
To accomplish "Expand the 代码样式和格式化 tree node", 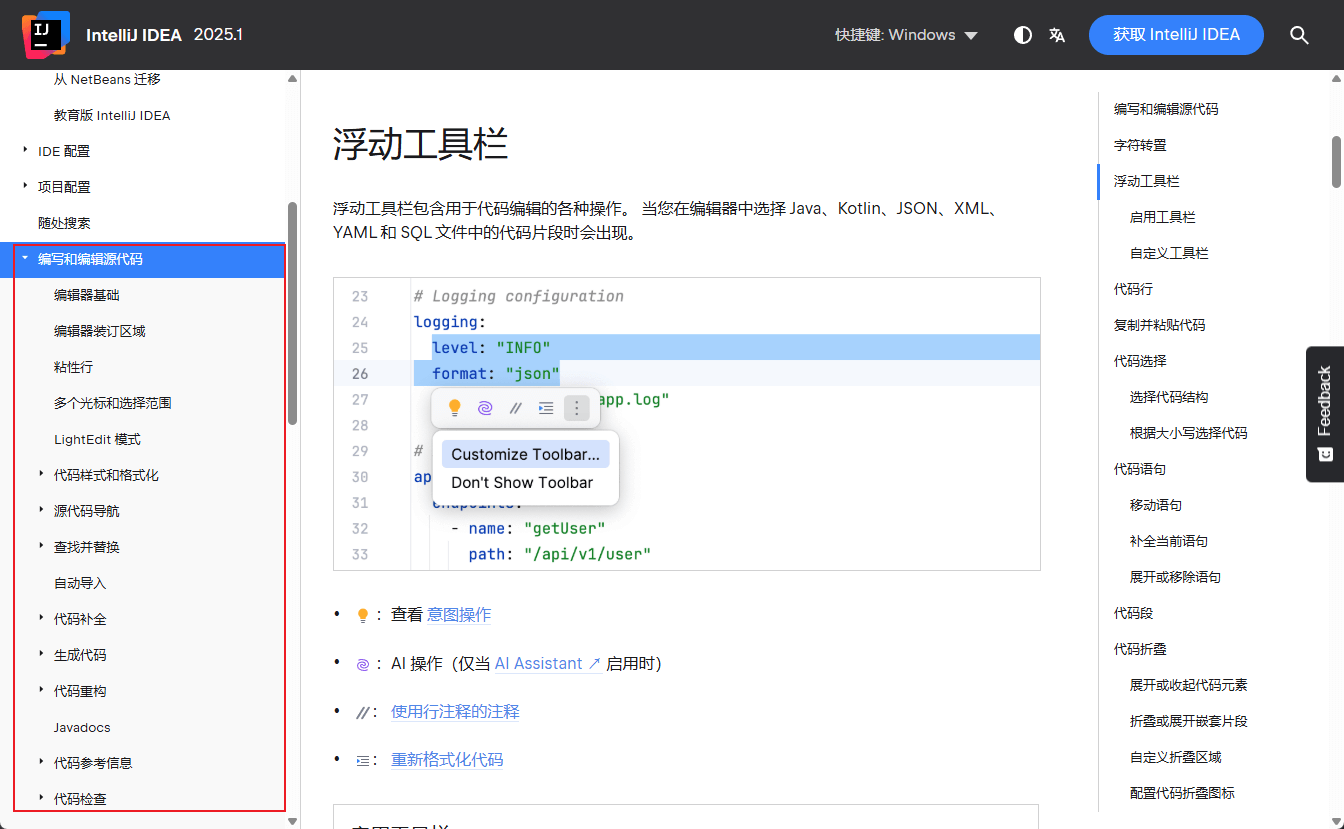I will pyautogui.click(x=41, y=475).
